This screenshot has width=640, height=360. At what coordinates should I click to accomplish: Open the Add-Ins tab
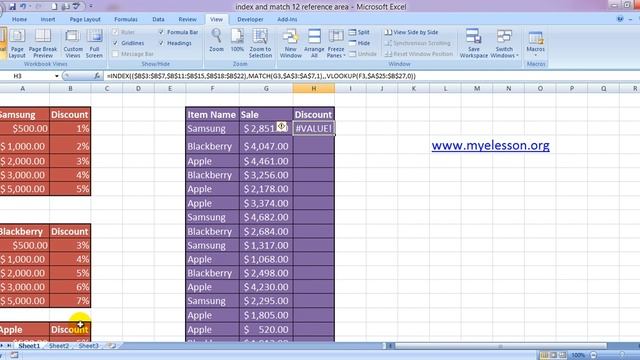(x=287, y=19)
